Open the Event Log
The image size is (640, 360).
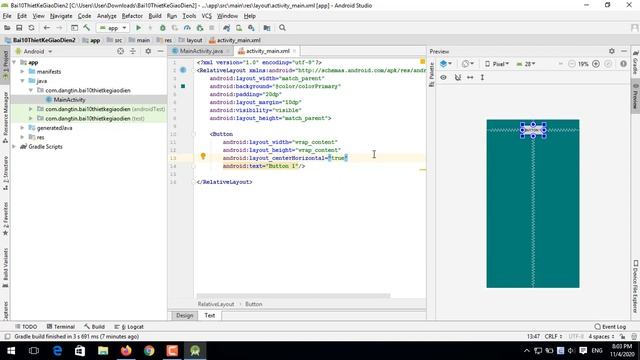point(610,327)
